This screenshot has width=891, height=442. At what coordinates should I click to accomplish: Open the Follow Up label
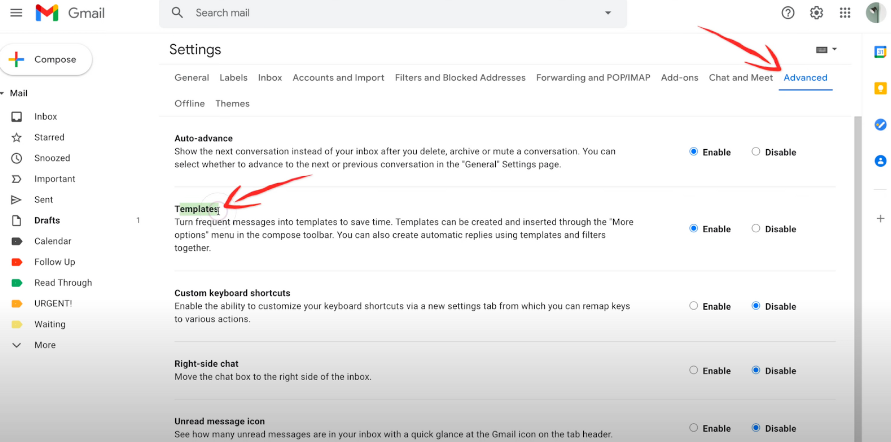coord(55,262)
